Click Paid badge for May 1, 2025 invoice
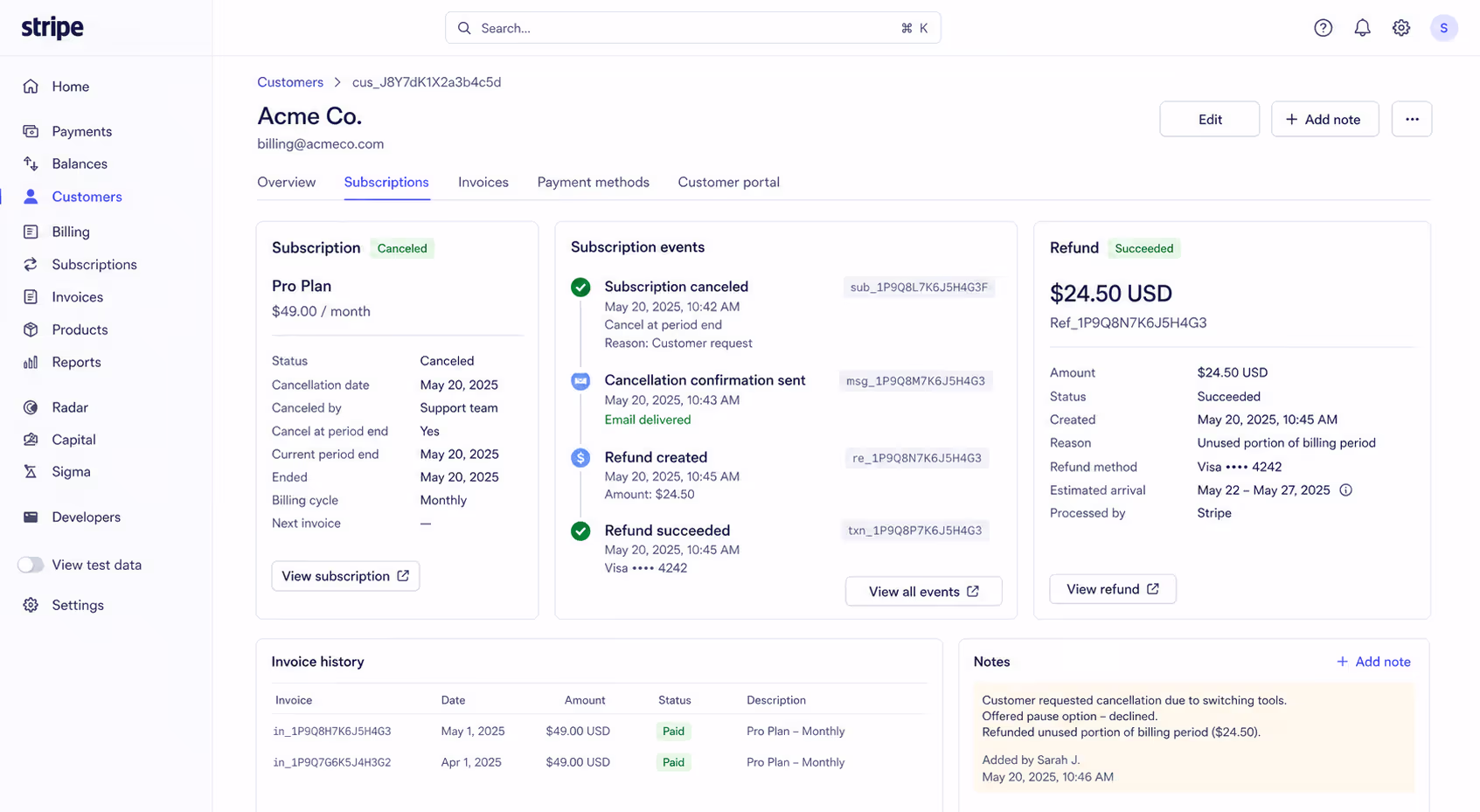The image size is (1480, 812). pyautogui.click(x=673, y=732)
